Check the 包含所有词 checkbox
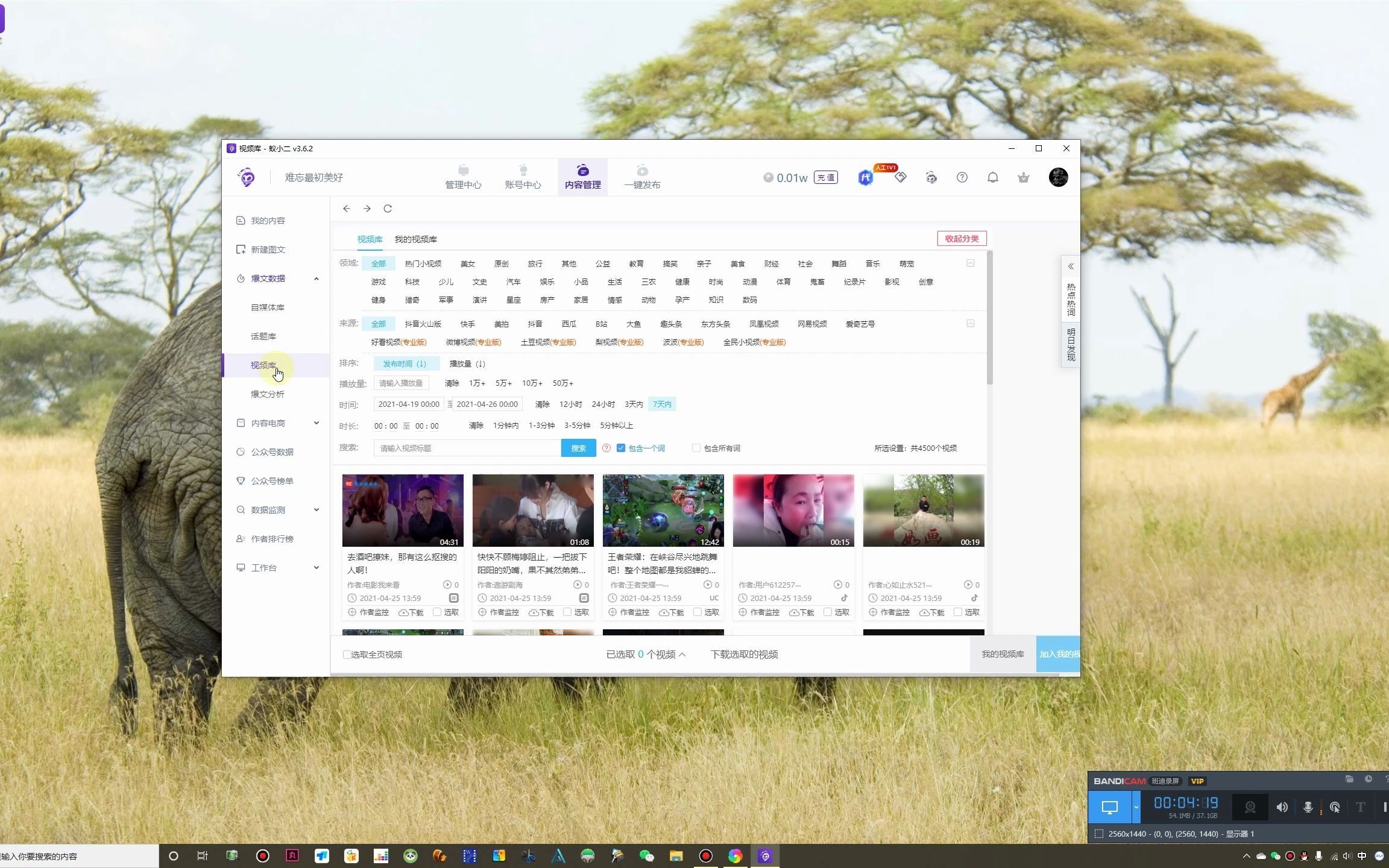1389x868 pixels. tap(696, 448)
